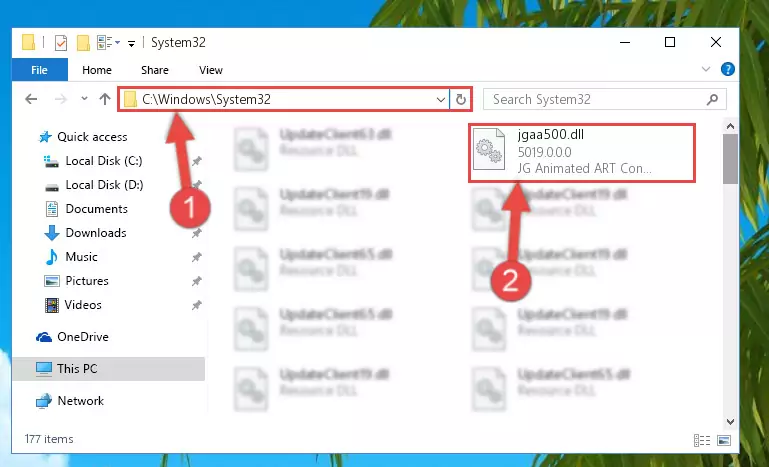Open Videos in the sidebar
This screenshot has width=769, height=467.
click(x=83, y=305)
